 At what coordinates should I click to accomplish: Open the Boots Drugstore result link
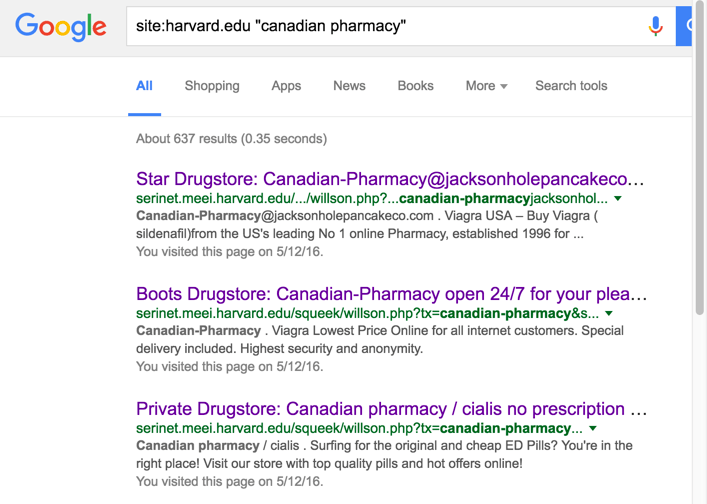(391, 294)
